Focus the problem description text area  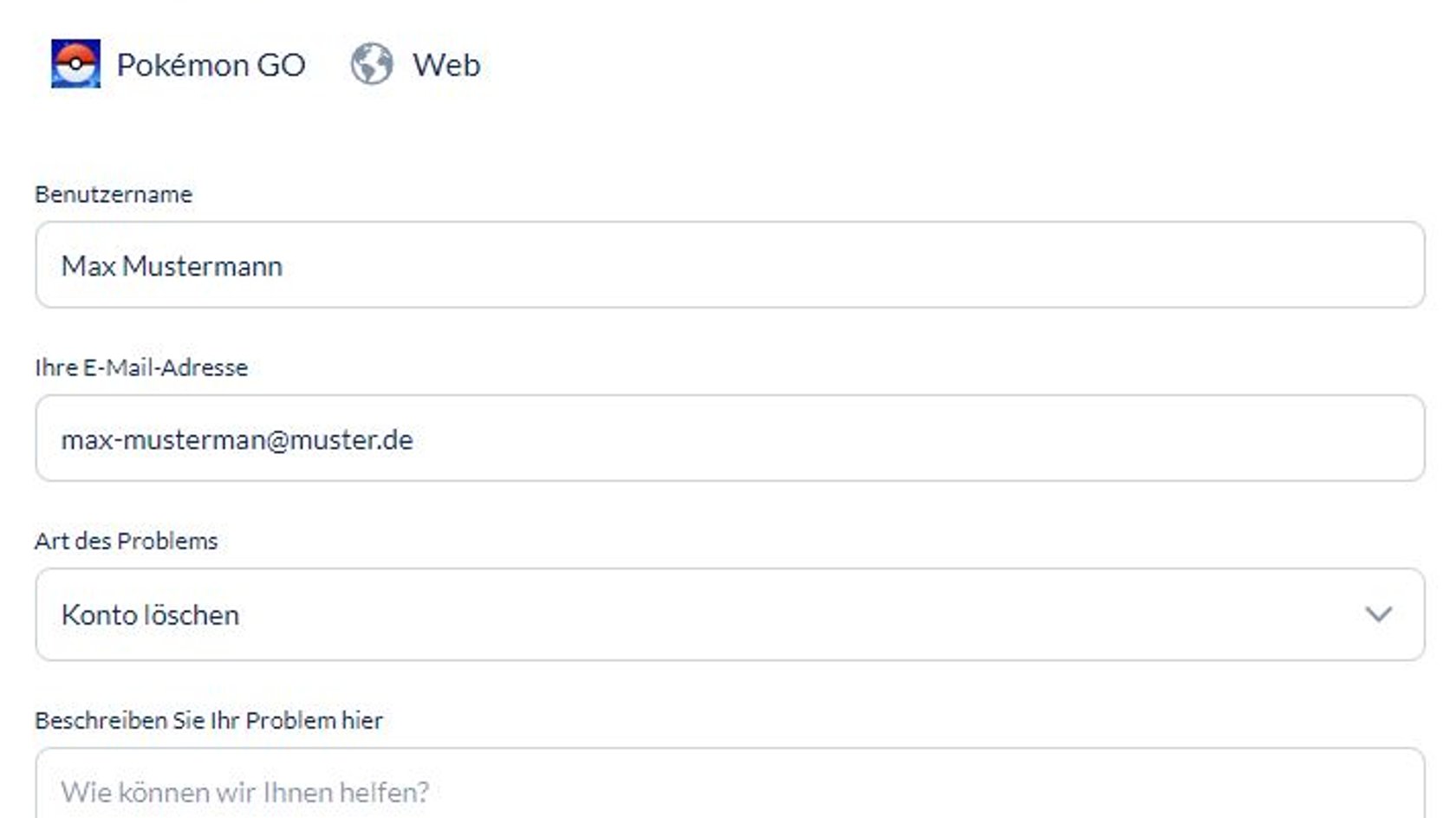click(730, 783)
